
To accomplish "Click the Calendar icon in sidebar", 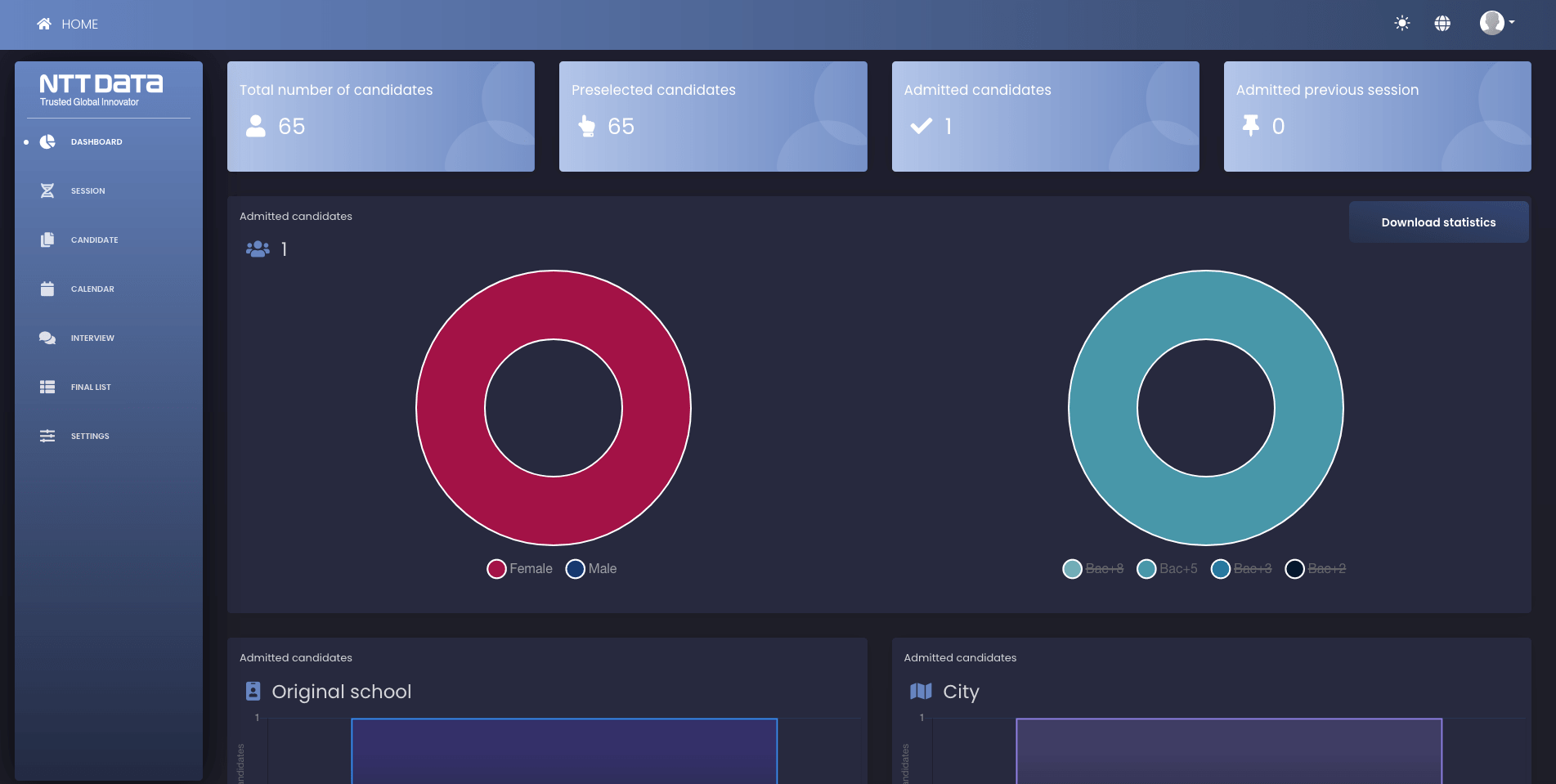I will [x=47, y=289].
